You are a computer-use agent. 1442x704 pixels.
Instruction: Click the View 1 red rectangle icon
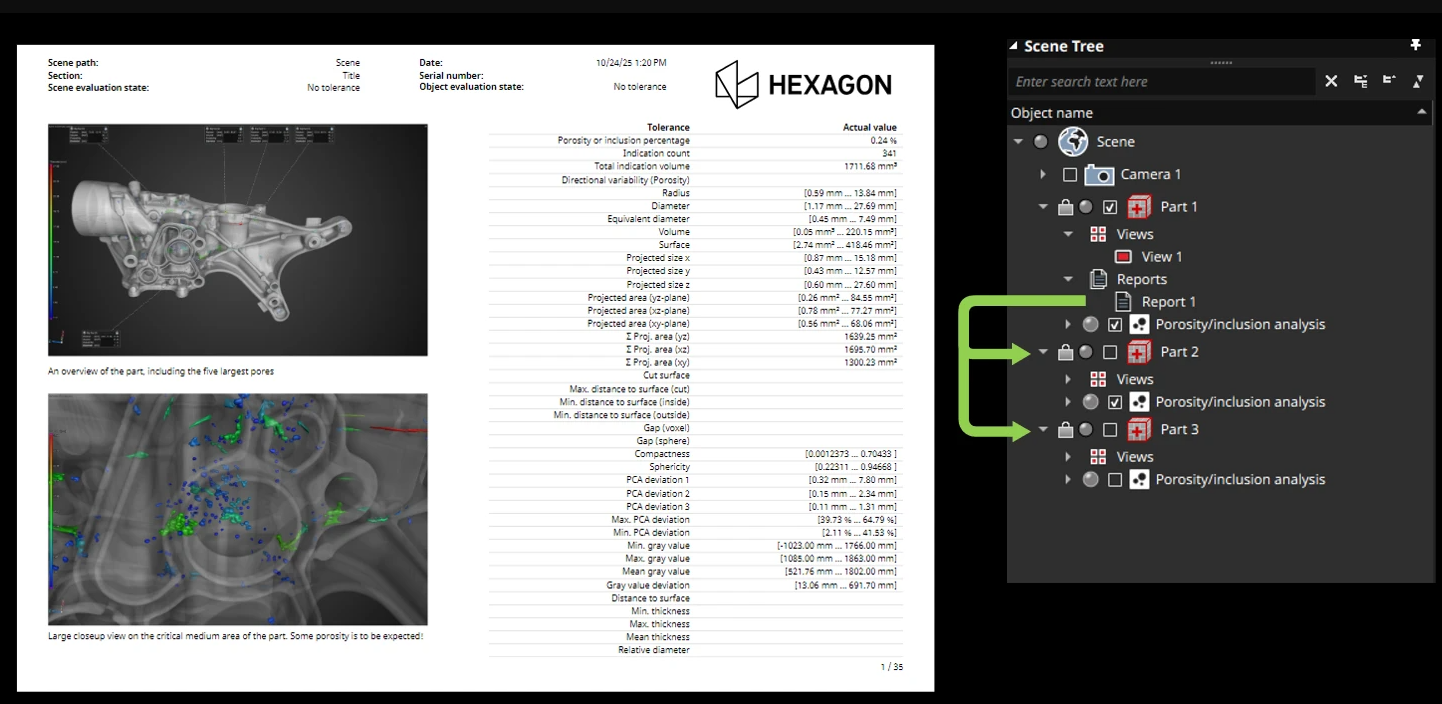[x=1123, y=257]
